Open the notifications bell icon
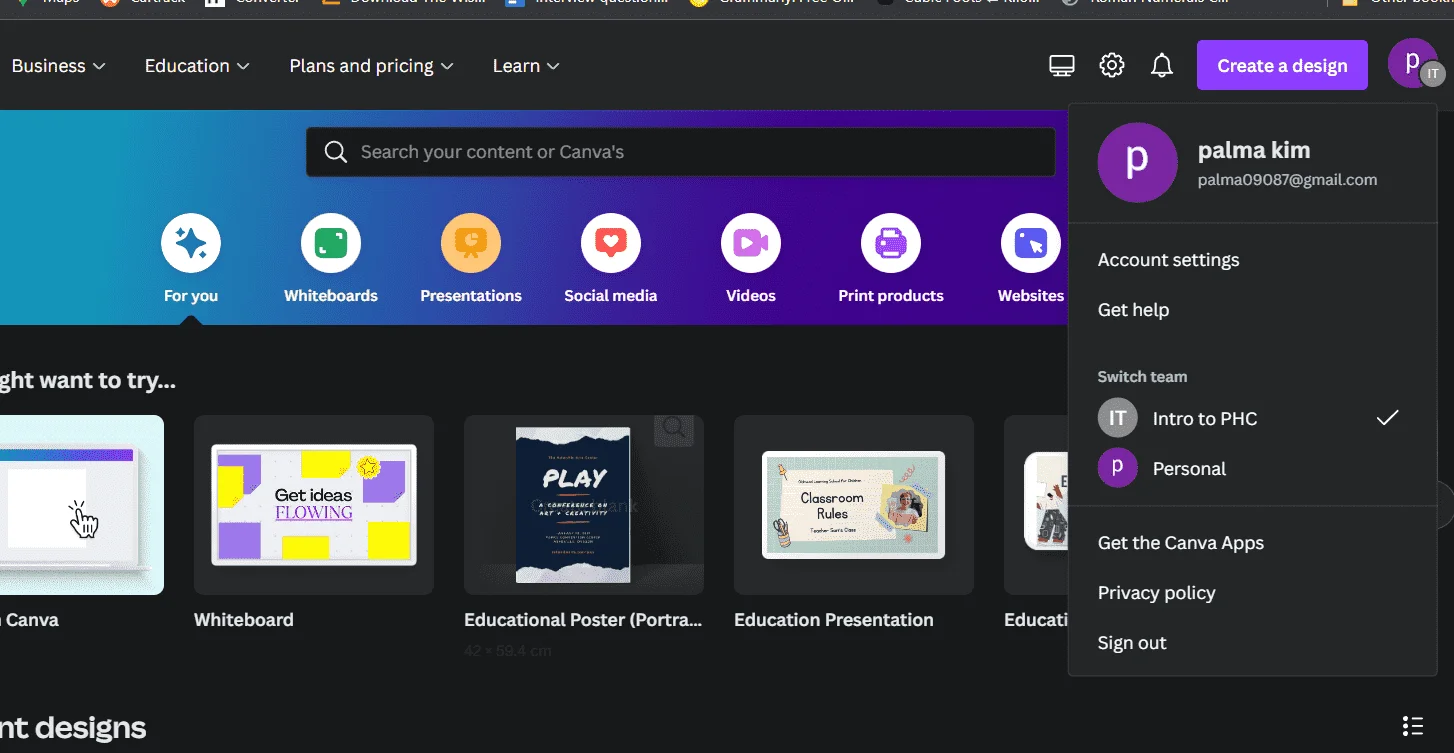Image resolution: width=1454 pixels, height=753 pixels. [x=1161, y=66]
